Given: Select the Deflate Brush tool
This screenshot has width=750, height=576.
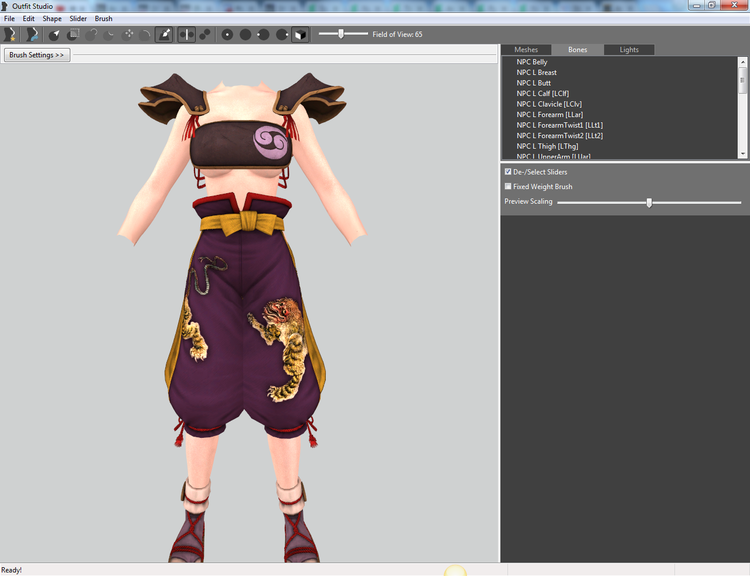Looking at the screenshot, I should (x=109, y=34).
